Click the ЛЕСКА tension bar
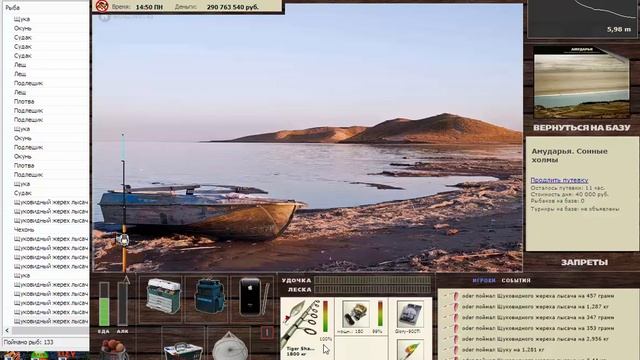Image resolution: width=640 pixels, height=360 pixels. (x=373, y=289)
